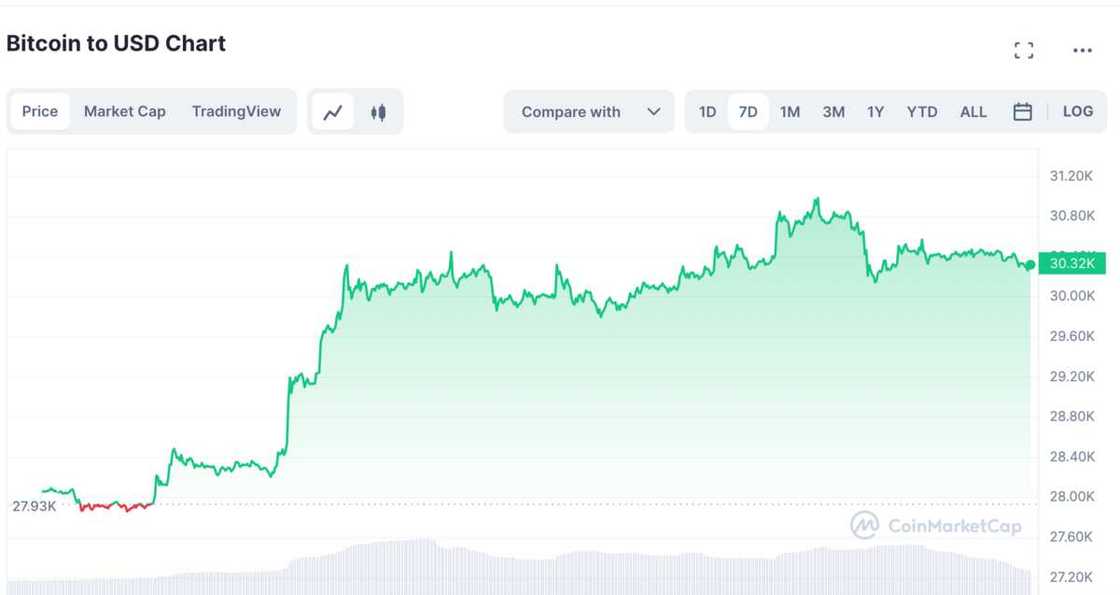Show the 1M time range
Viewport: 1120px width, 595px height.
(790, 112)
